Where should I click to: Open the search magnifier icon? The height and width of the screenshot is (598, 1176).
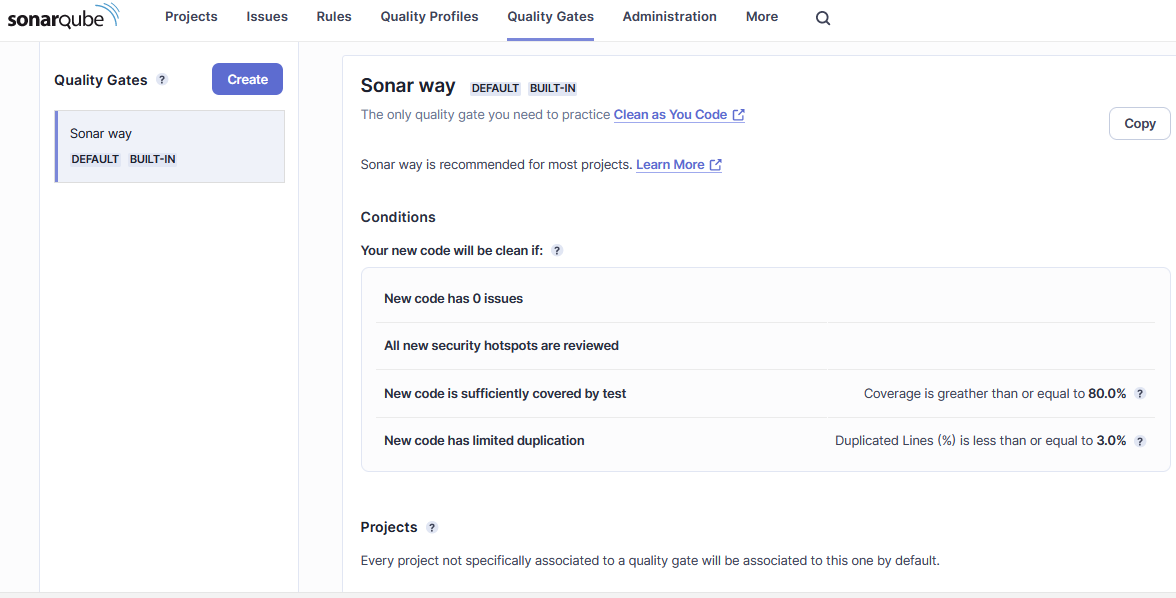click(823, 18)
